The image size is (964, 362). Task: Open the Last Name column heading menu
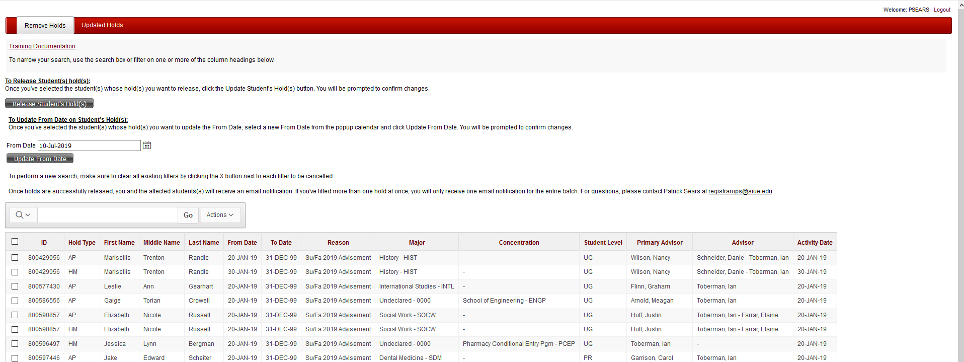[x=203, y=243]
